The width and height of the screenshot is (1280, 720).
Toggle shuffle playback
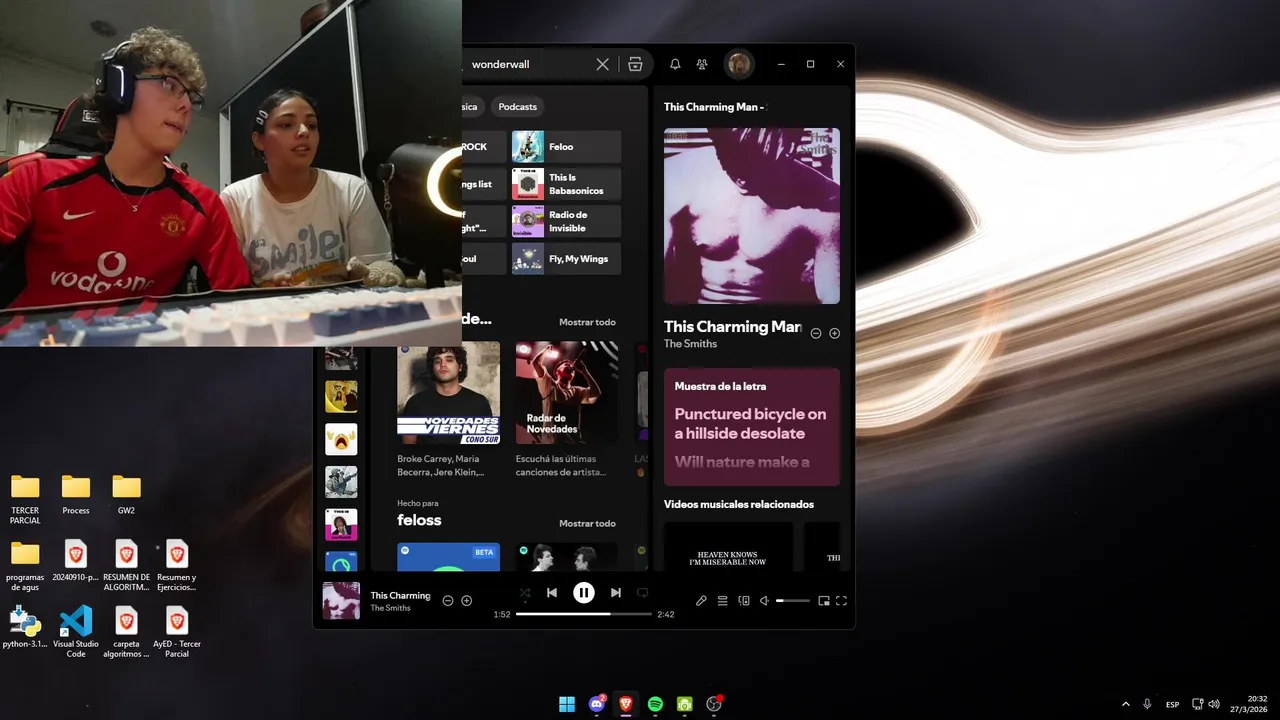(x=525, y=593)
